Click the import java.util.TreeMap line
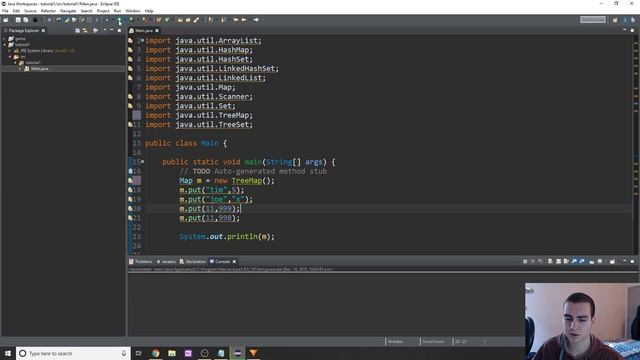Viewport: 640px width, 360px height. 199,115
